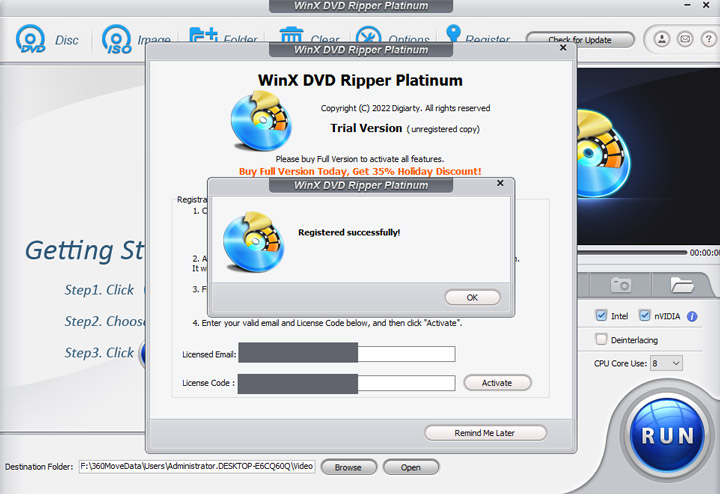This screenshot has height=494, width=720.
Task: Click the blue RUN button
Action: point(667,435)
